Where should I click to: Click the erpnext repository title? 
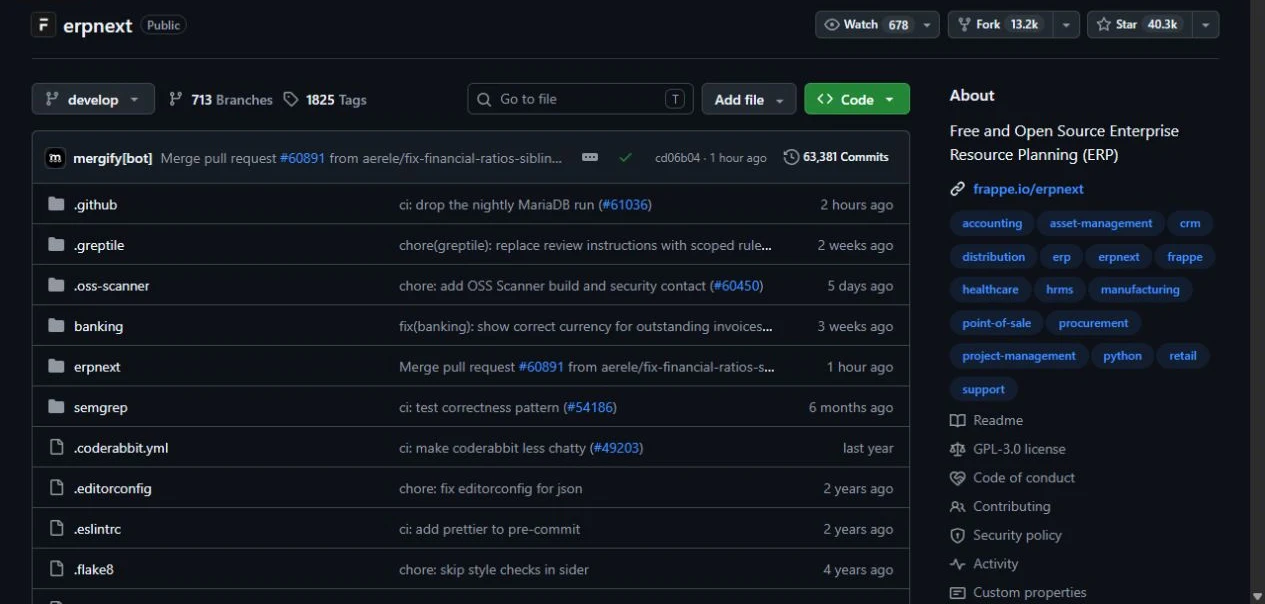point(98,26)
